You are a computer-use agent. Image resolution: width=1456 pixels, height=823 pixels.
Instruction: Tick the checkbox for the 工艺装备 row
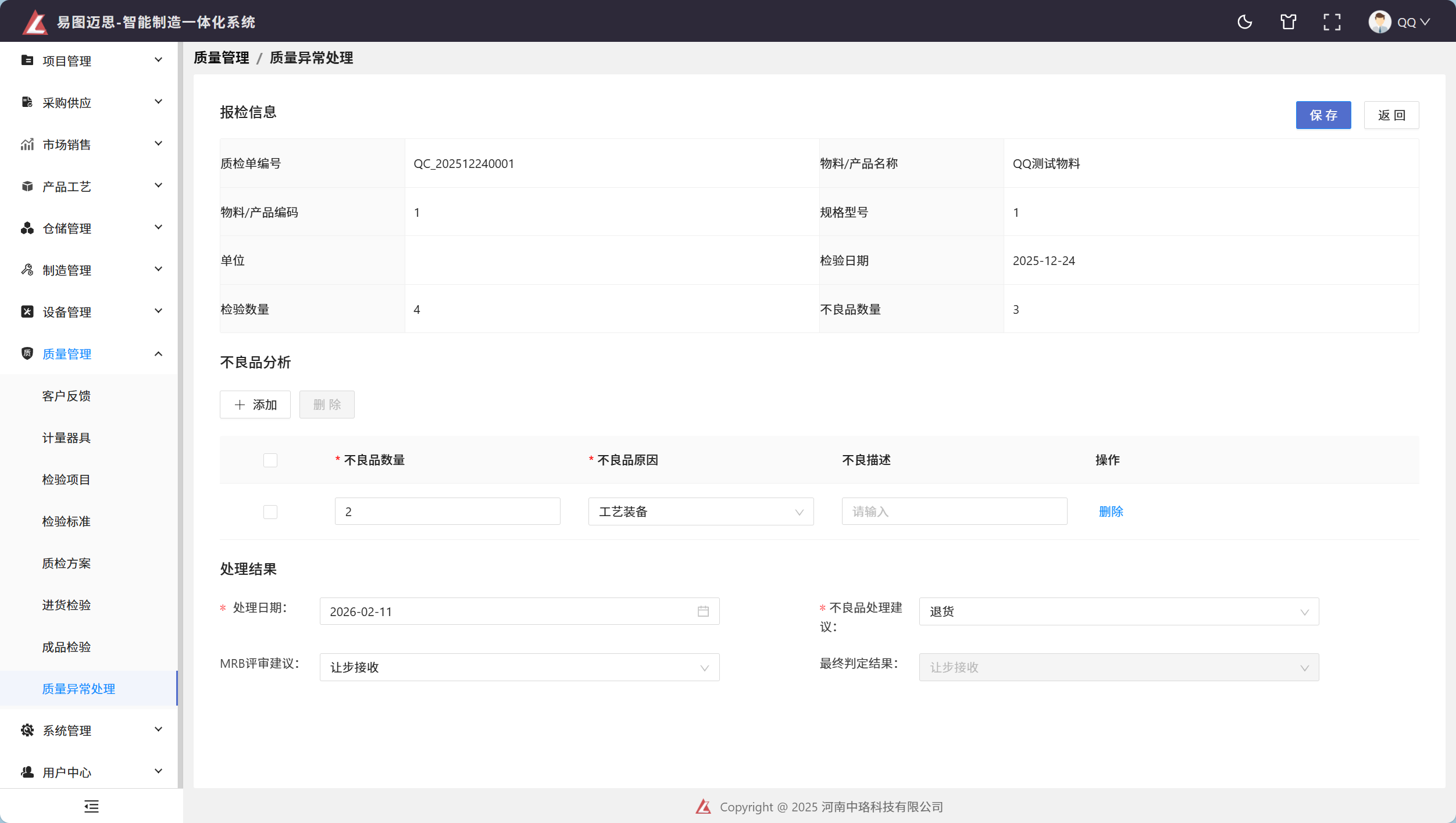click(270, 512)
